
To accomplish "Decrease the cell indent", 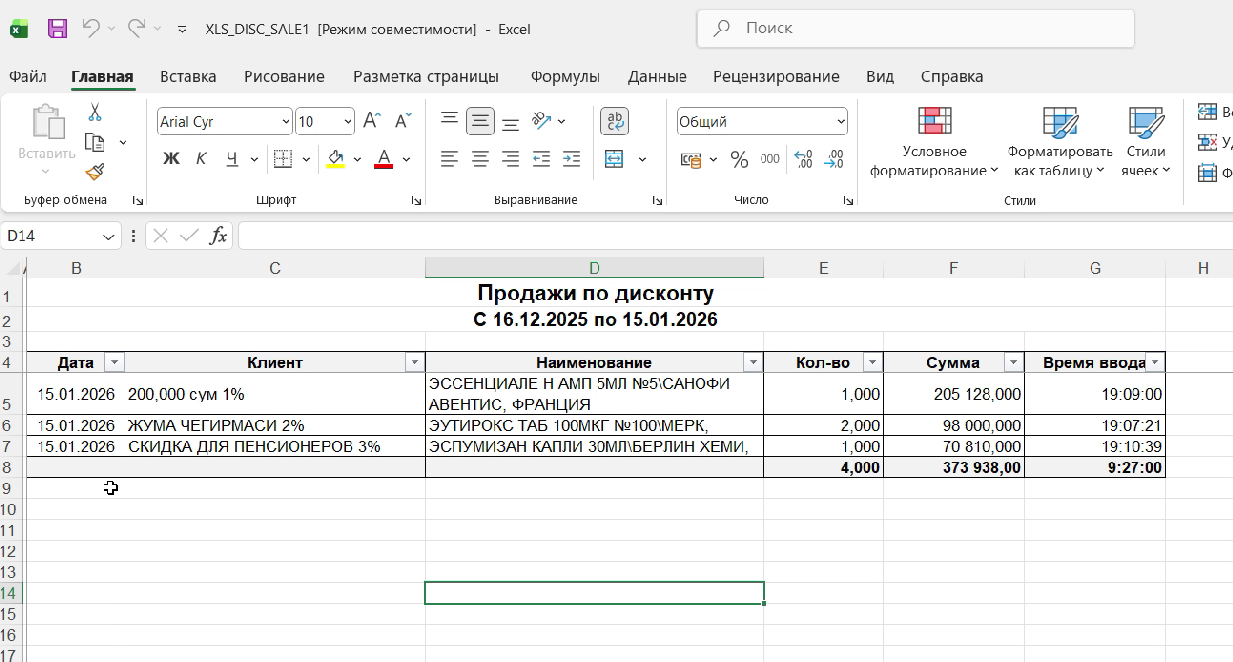I will pos(541,158).
